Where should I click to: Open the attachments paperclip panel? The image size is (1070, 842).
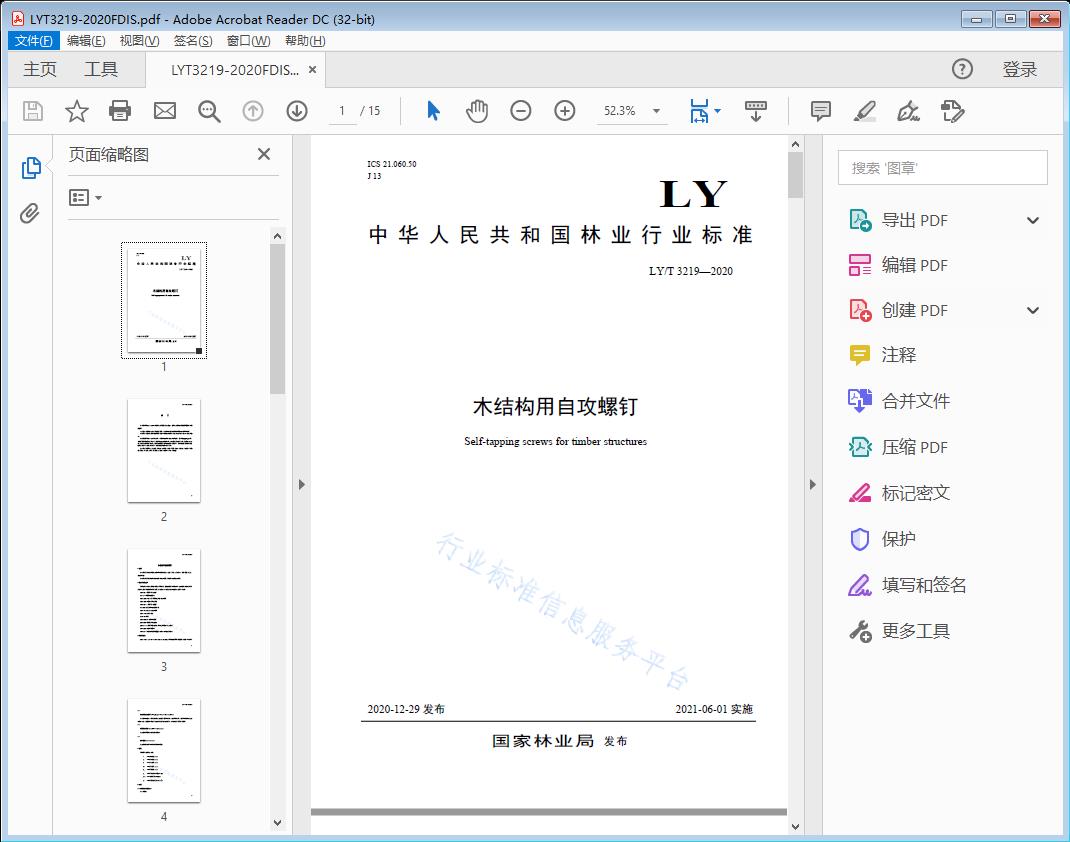(31, 210)
